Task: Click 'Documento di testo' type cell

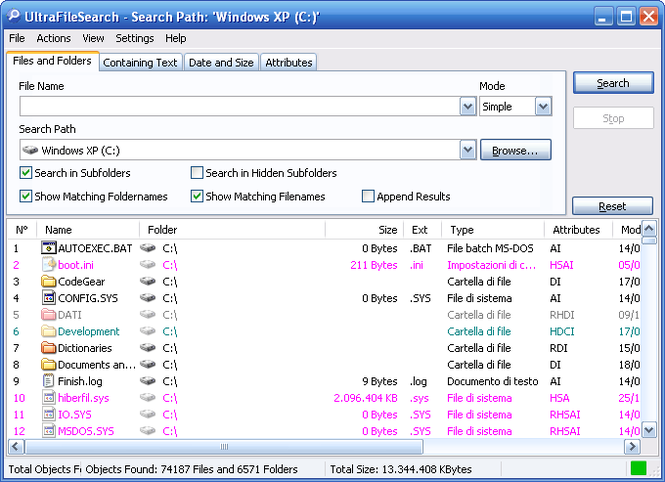Action: pos(492,381)
